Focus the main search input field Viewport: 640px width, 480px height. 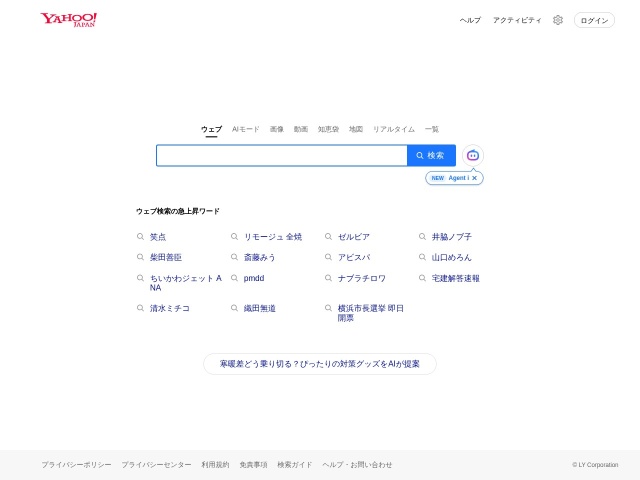282,156
